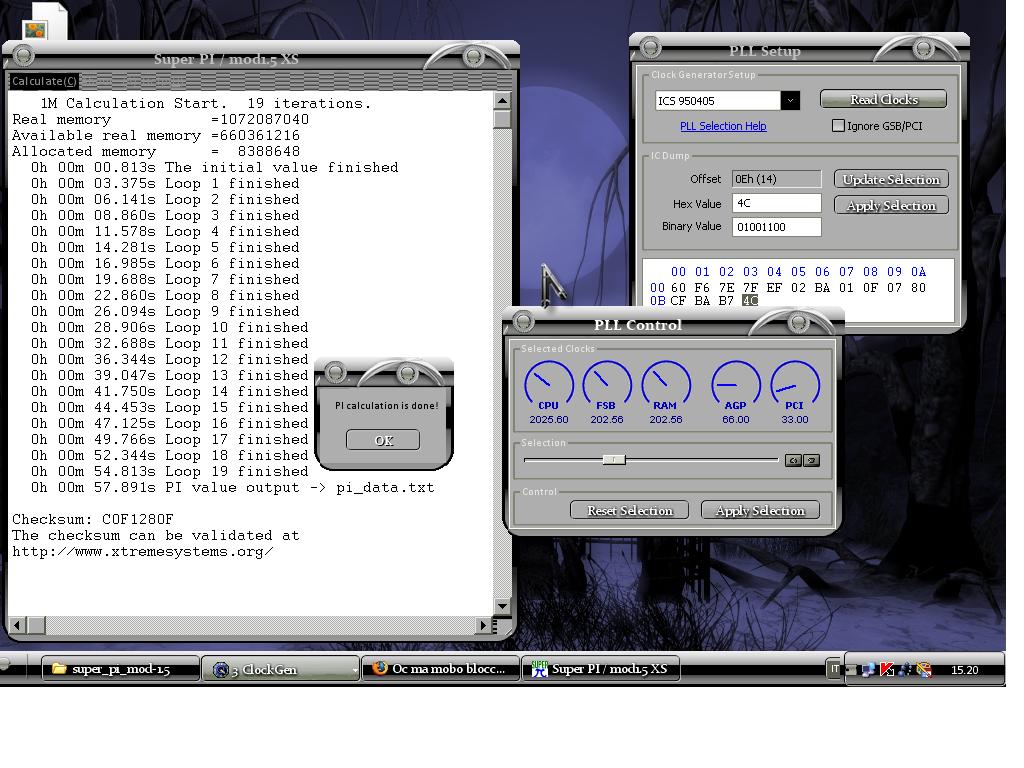Click the http://www.xtremesystems.org/ text
This screenshot has height=768, width=1024.
(x=142, y=552)
